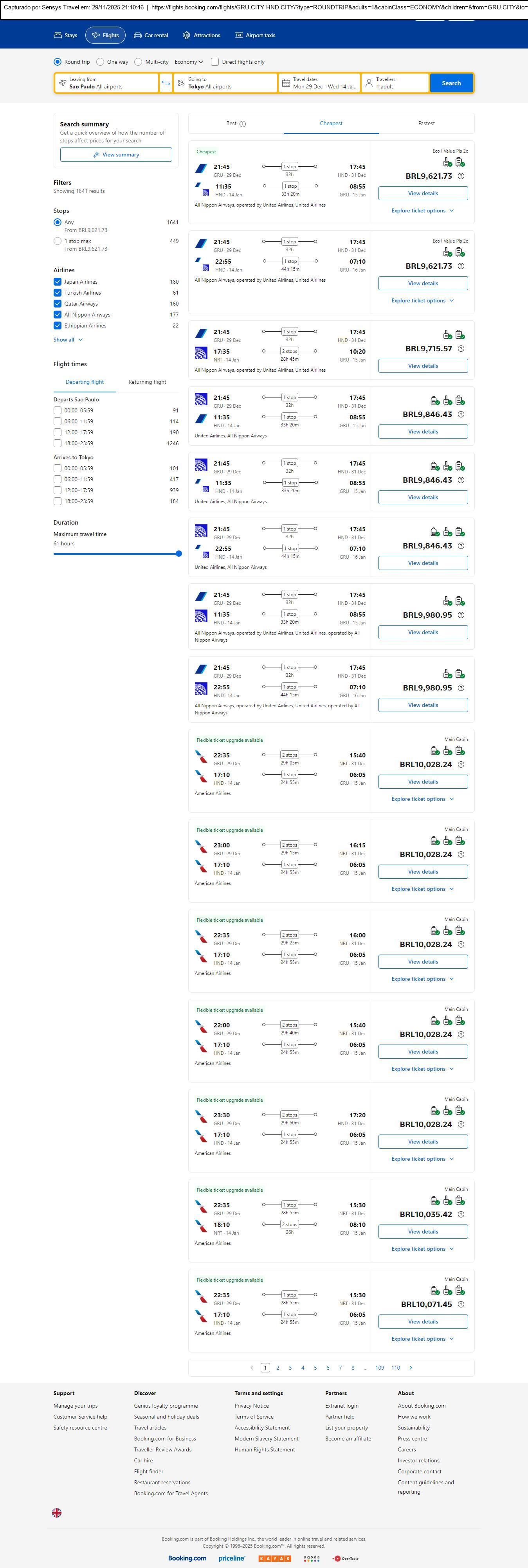Click the Car rental icon in navigation
528x1568 pixels.
[x=138, y=35]
